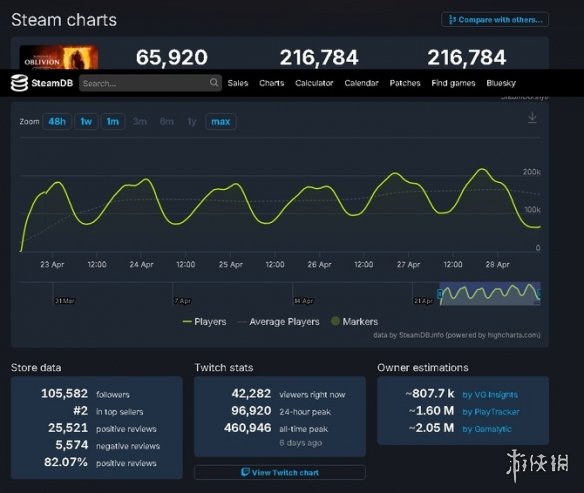The width and height of the screenshot is (584, 493).
Task: Click the SteamDB database logo icon
Action: pyautogui.click(x=19, y=83)
